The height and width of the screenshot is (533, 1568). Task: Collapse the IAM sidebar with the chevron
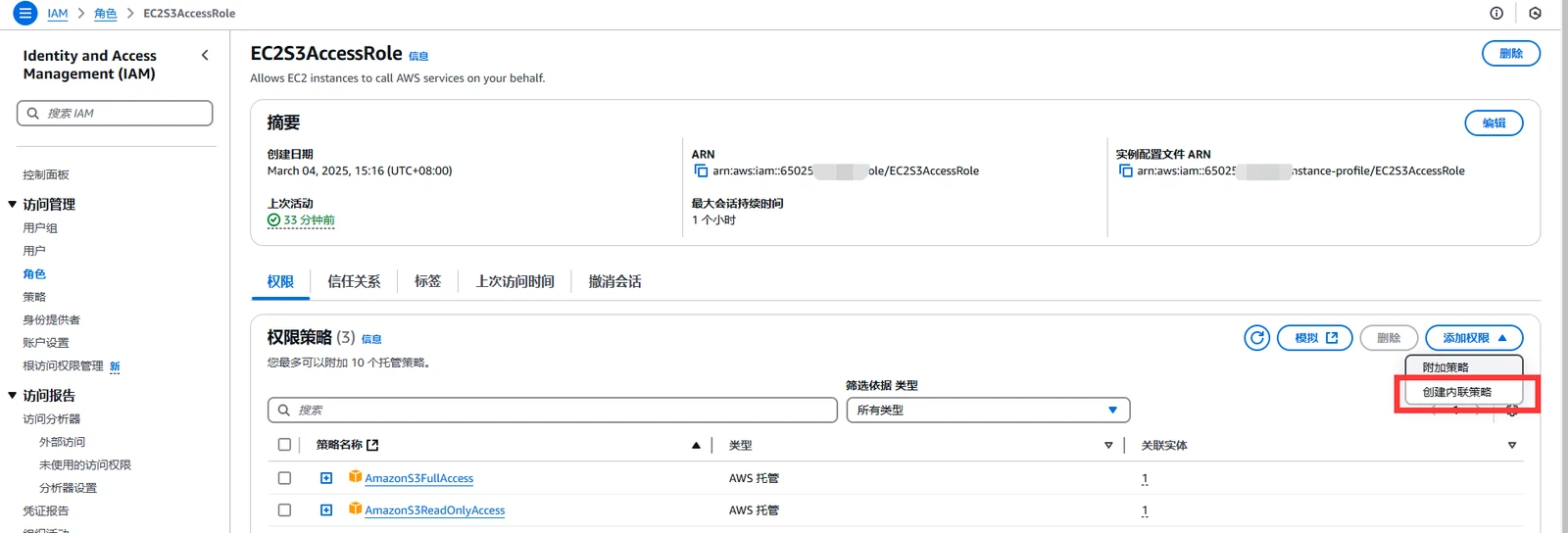(205, 56)
